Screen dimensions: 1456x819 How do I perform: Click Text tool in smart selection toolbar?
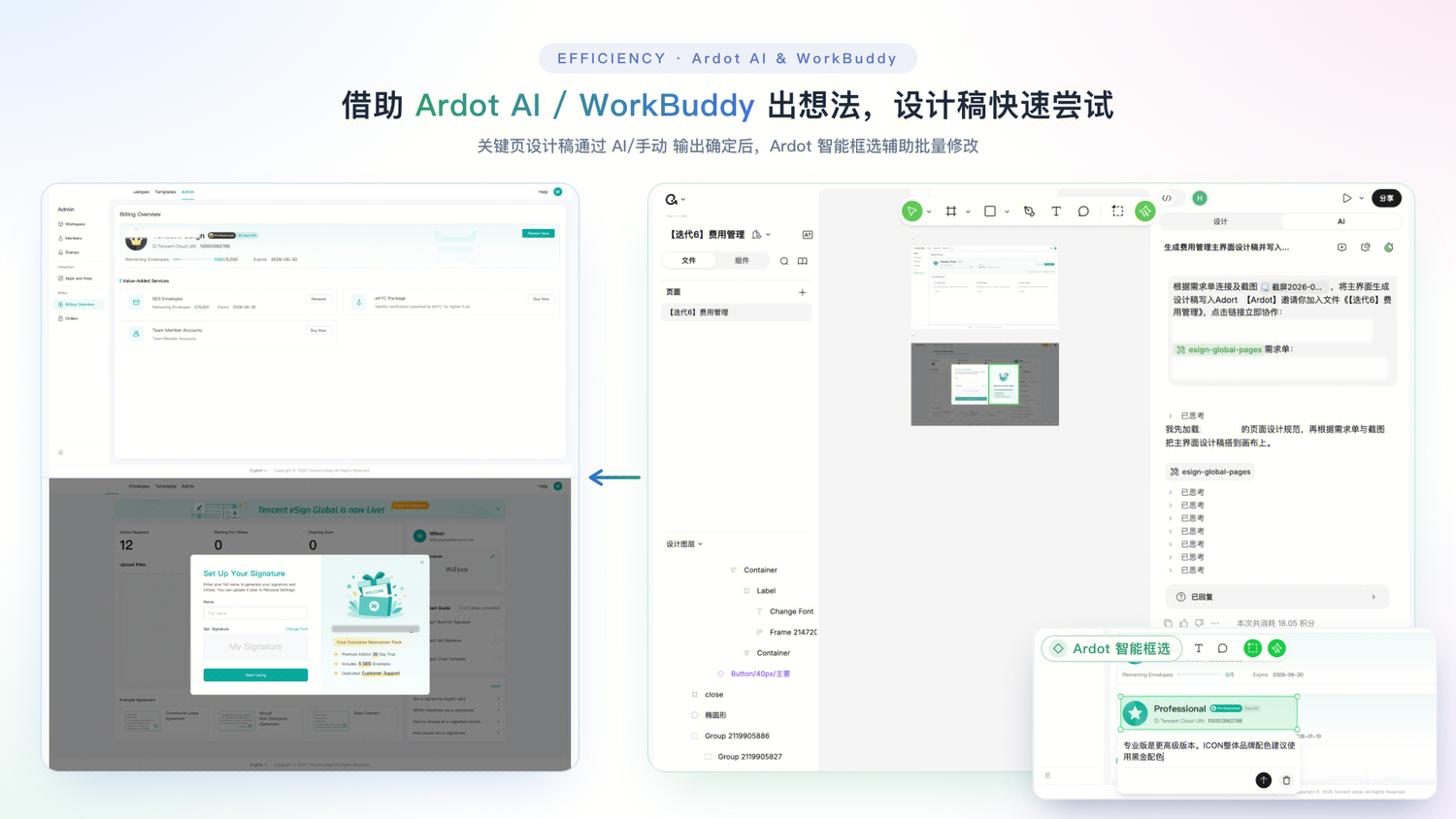[1199, 648]
